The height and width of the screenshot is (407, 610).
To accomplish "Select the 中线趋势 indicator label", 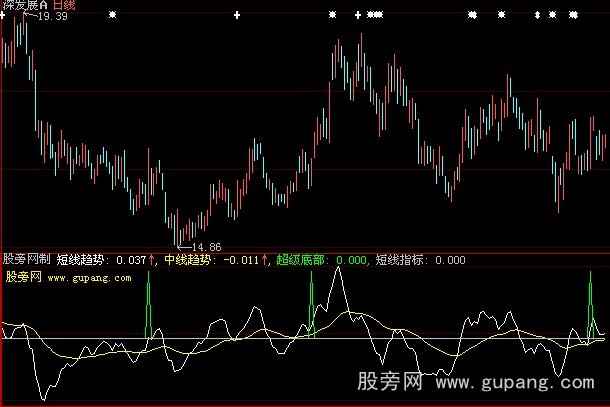I will tap(190, 260).
